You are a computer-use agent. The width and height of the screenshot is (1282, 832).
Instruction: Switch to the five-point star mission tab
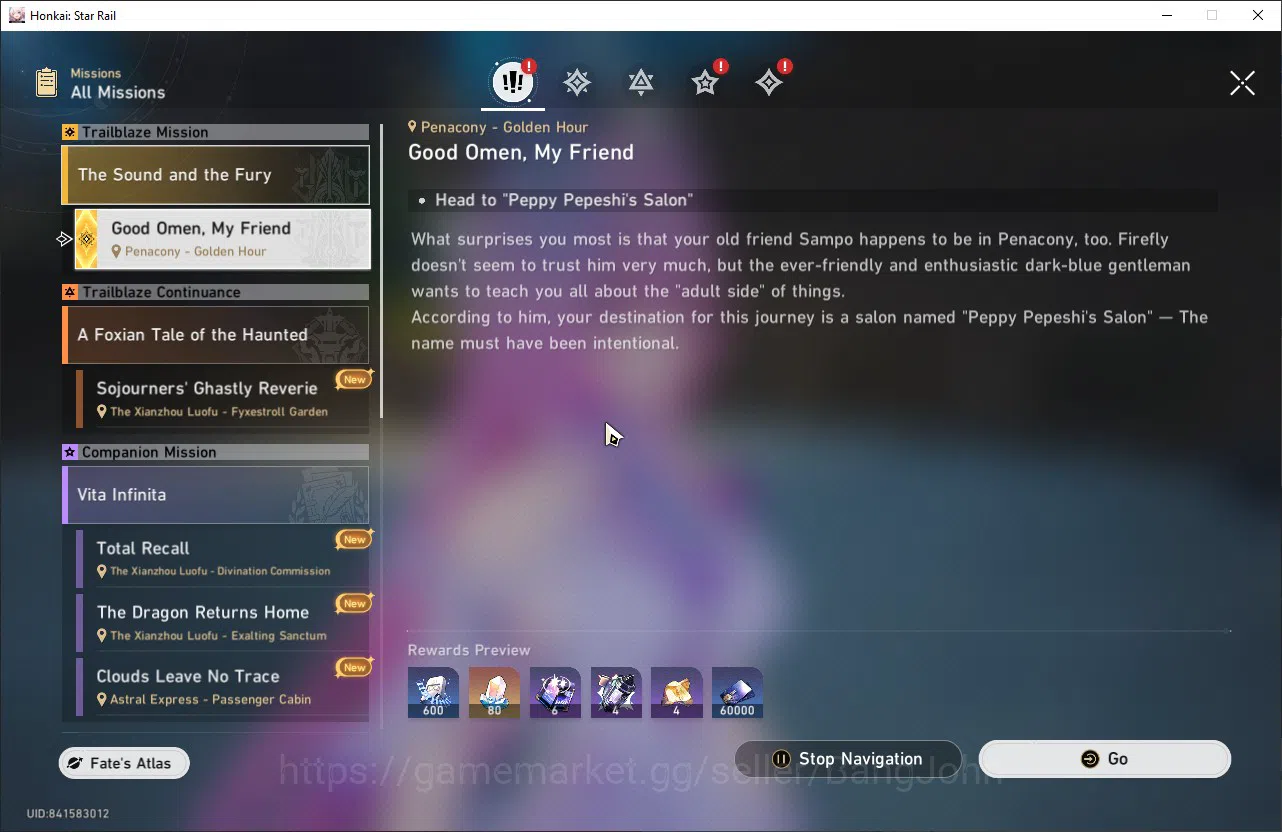pos(706,82)
